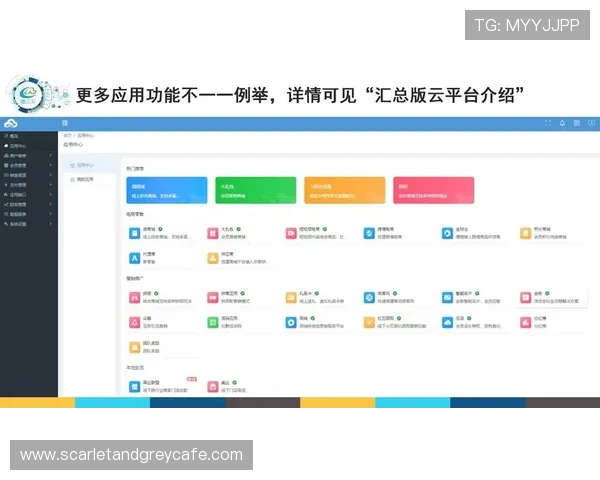Click the pink app icon under 本地生活
The image size is (600, 480).
[x=213, y=387]
